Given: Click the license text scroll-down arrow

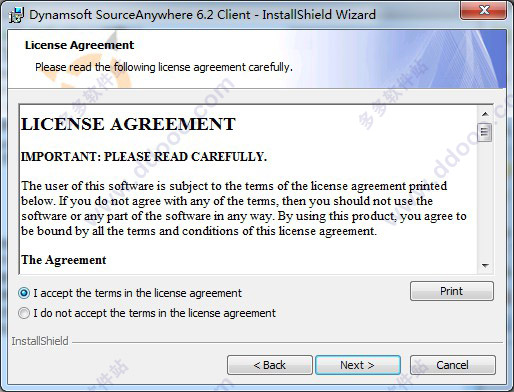Looking at the screenshot, I should click(x=485, y=266).
